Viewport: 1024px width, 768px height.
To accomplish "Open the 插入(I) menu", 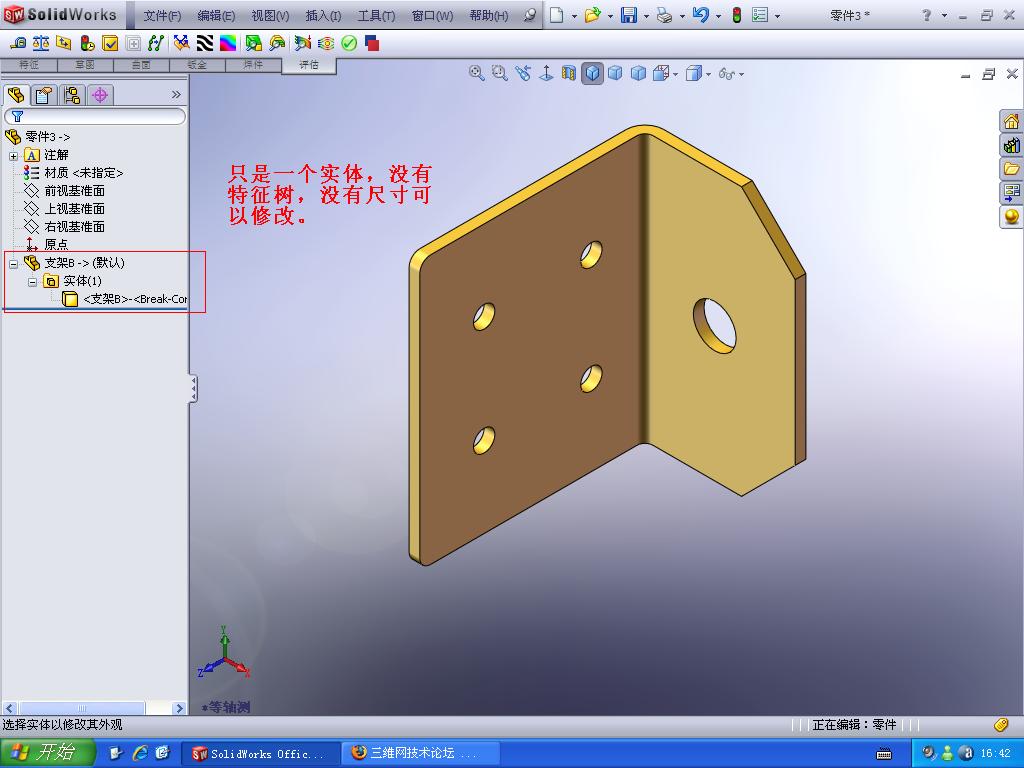I will point(323,16).
